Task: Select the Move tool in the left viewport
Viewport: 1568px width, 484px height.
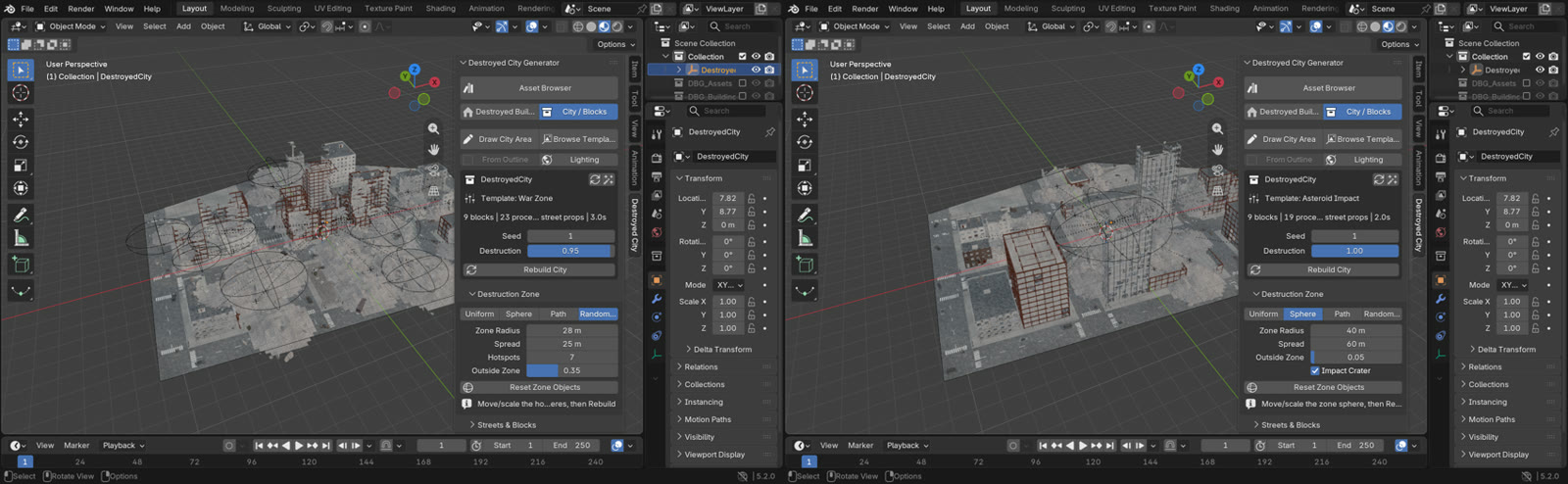Action: click(21, 119)
